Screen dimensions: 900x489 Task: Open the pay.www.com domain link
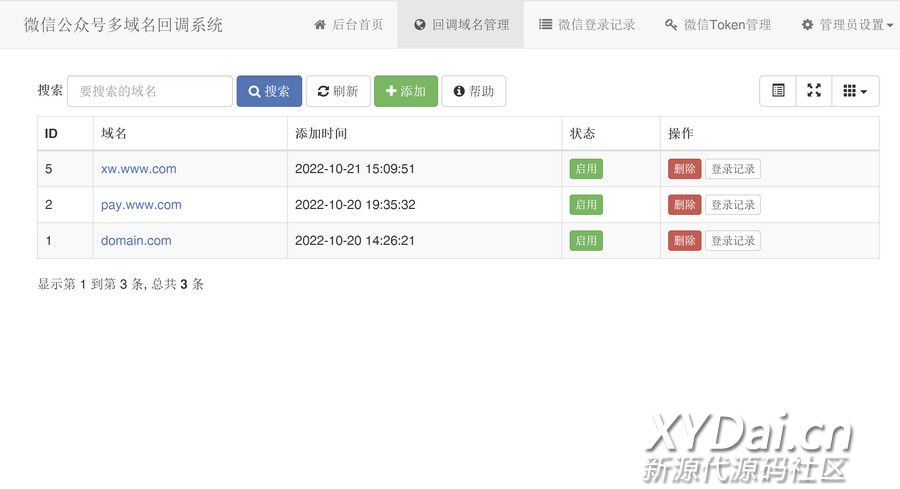141,205
